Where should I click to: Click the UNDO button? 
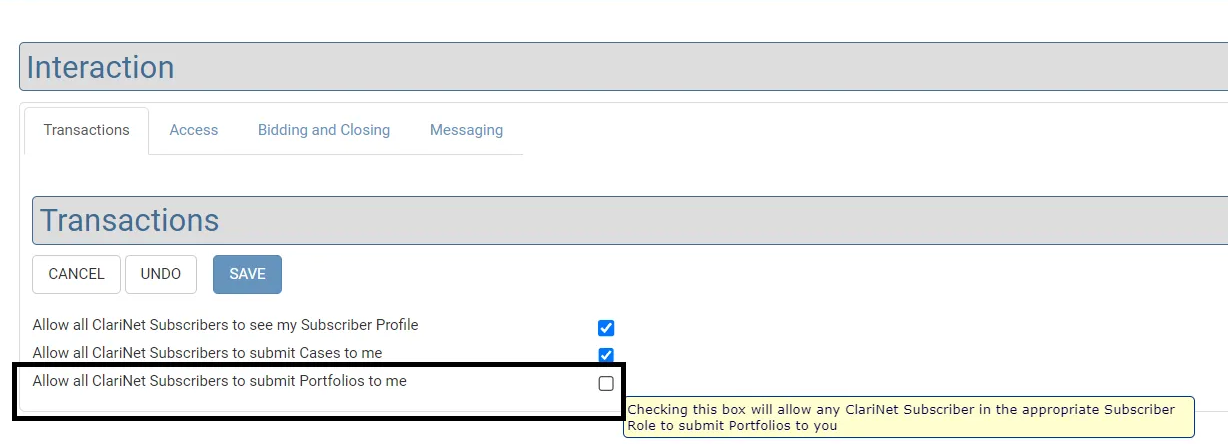tap(161, 274)
